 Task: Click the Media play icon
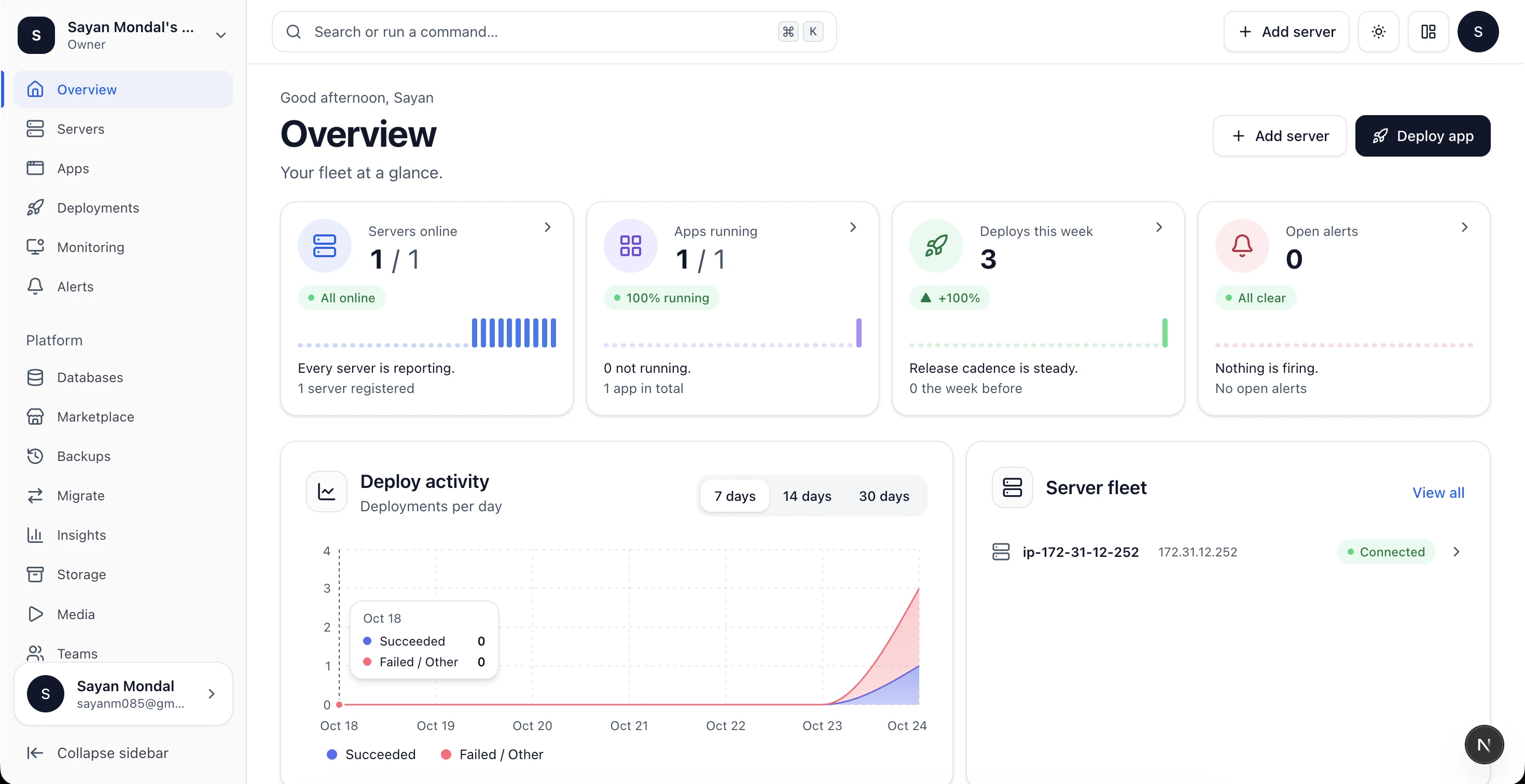click(x=35, y=614)
